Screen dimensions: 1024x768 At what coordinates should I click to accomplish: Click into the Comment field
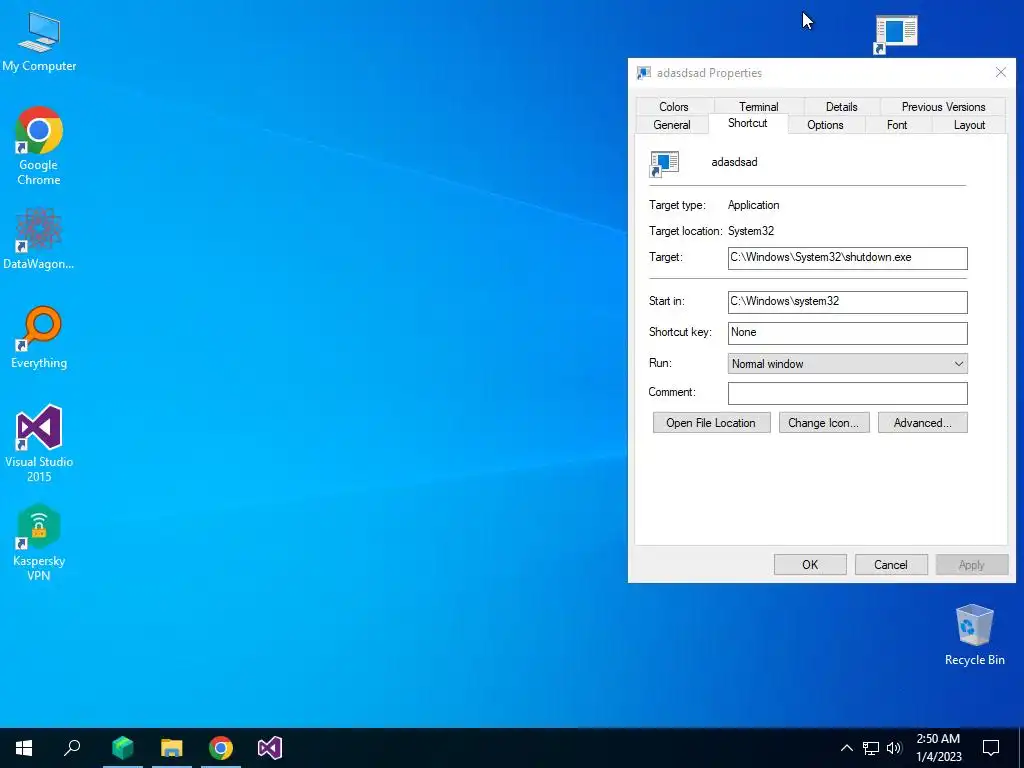pos(848,393)
